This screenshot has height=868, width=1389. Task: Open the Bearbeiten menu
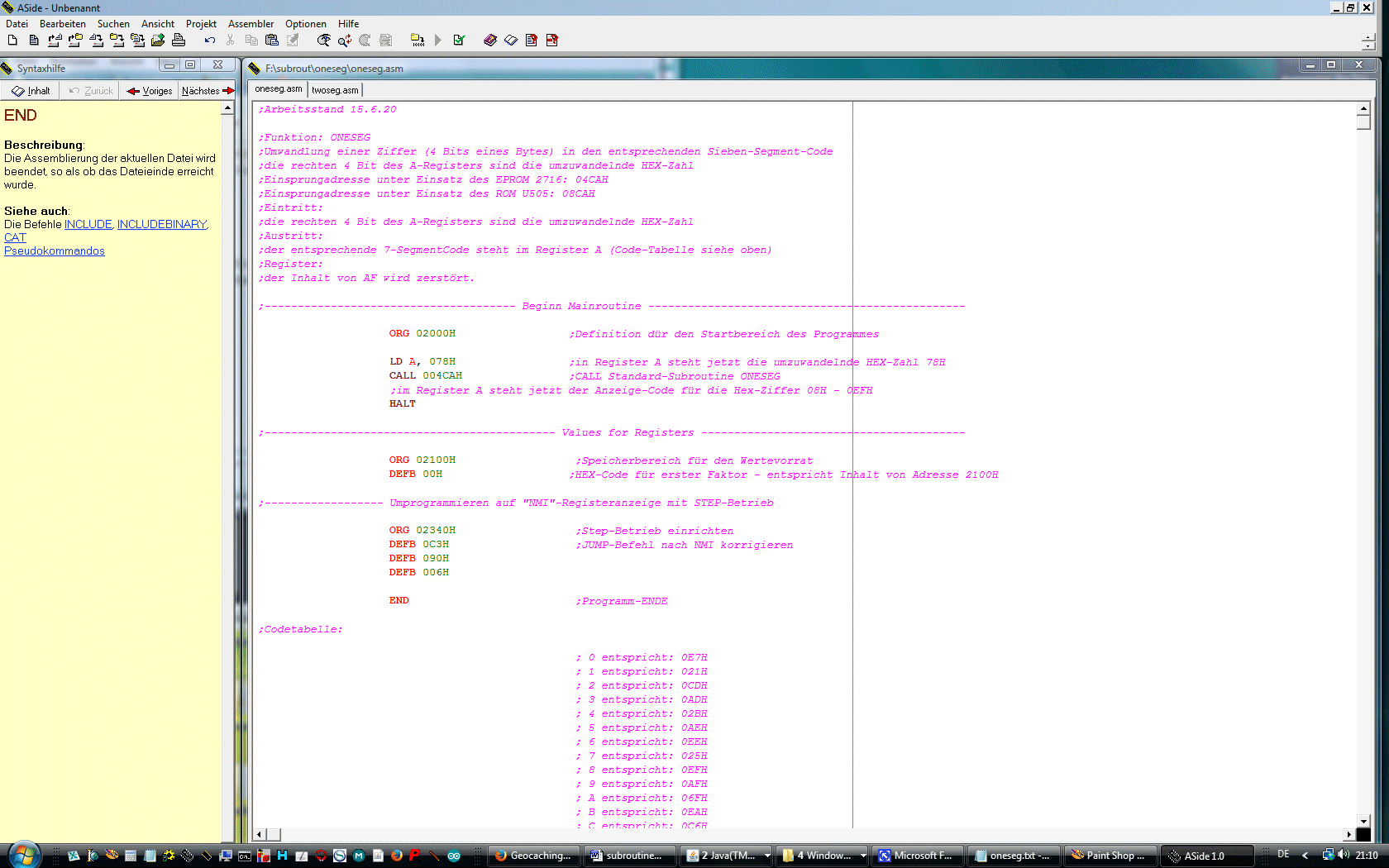click(x=63, y=24)
